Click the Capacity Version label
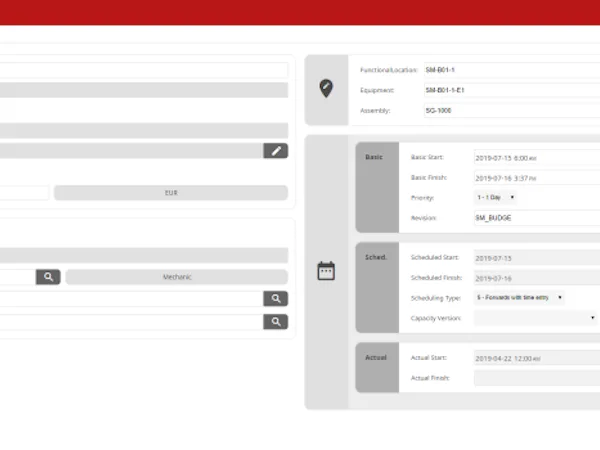The image size is (600, 450). click(x=435, y=318)
